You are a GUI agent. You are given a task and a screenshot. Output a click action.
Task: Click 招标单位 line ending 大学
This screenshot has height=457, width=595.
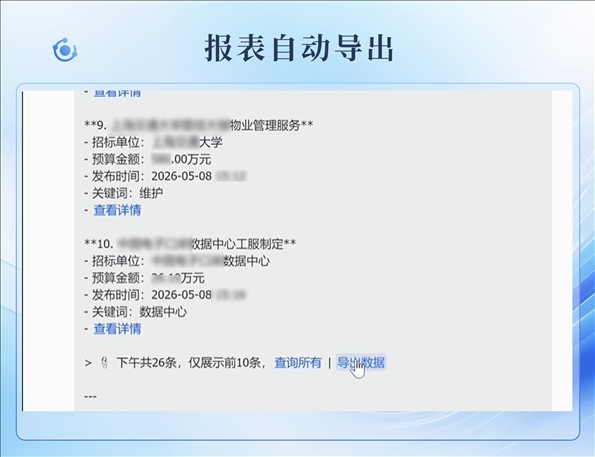coord(153,142)
